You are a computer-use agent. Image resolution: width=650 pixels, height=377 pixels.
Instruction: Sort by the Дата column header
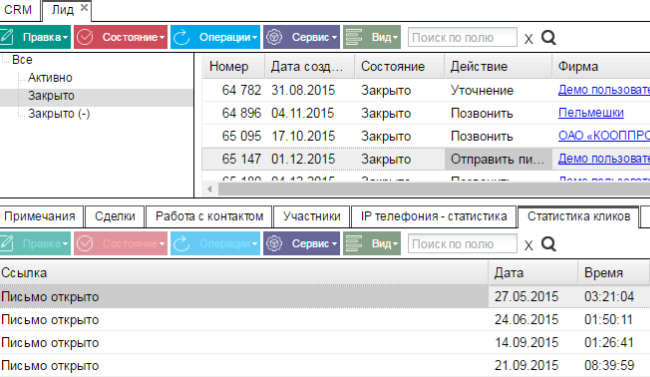pos(533,273)
